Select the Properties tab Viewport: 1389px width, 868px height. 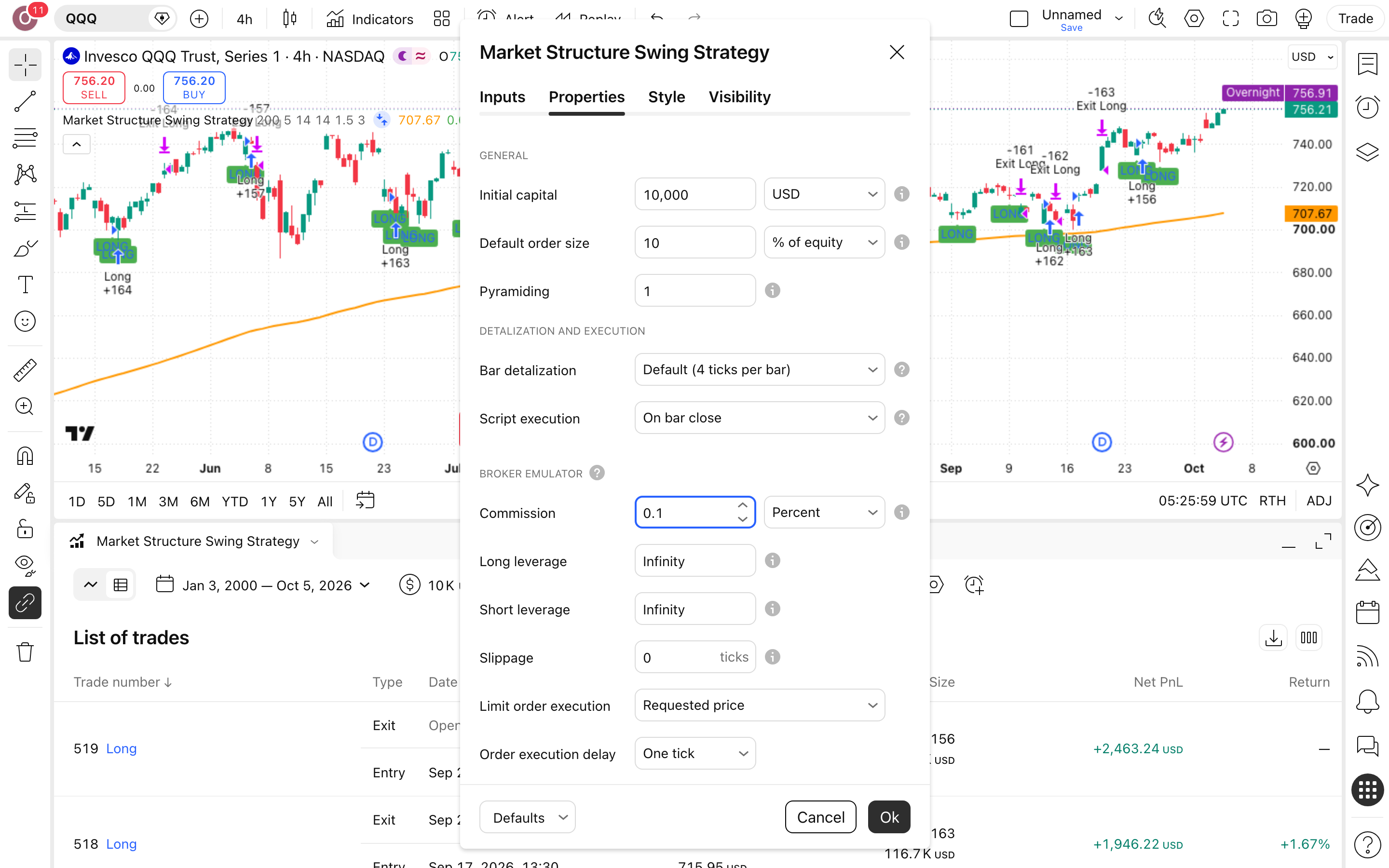coord(586,97)
